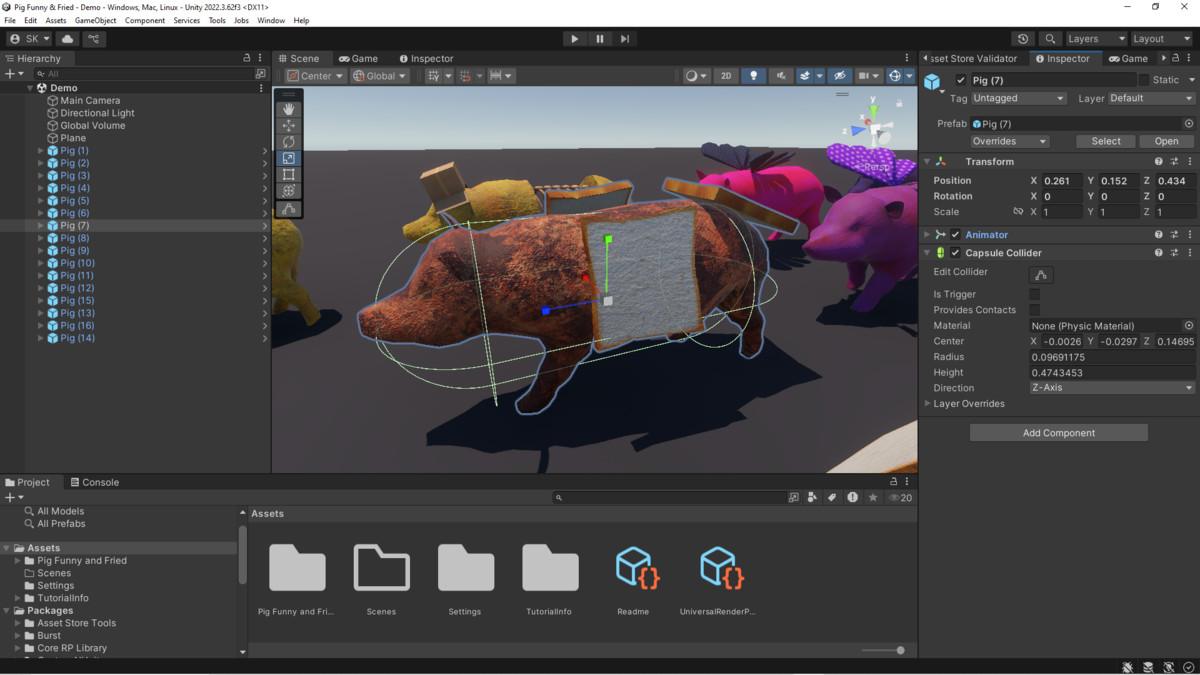Open scene camera settings dropdown
1200x675 pixels.
868,76
